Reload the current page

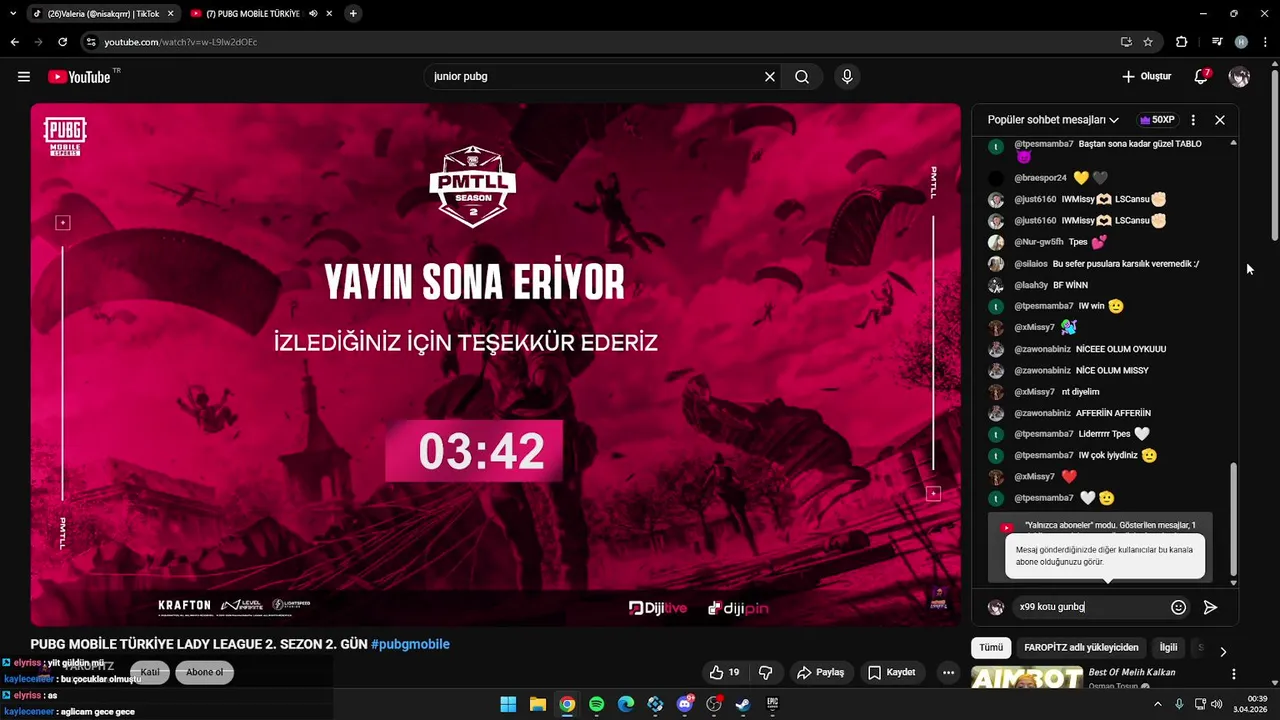[x=62, y=42]
